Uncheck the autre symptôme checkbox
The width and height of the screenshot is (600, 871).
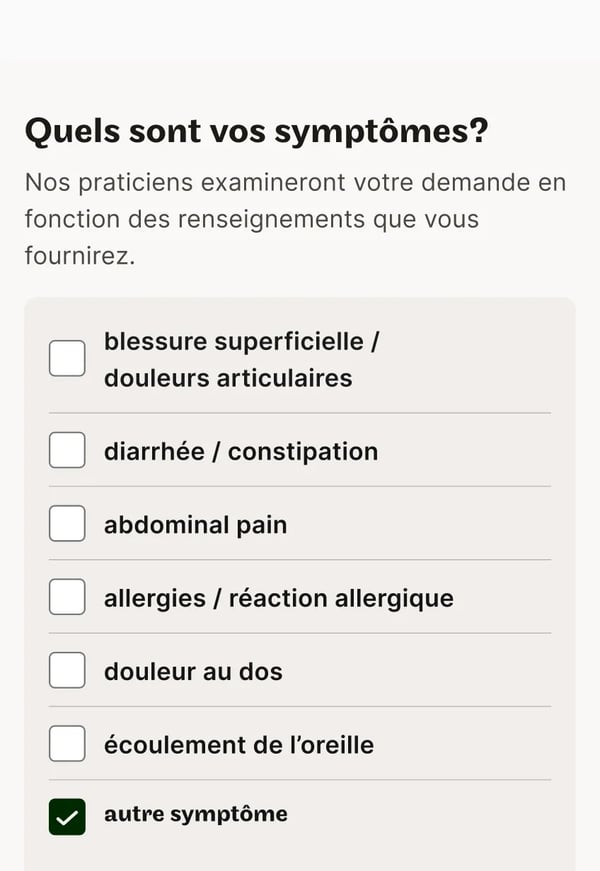(67, 817)
